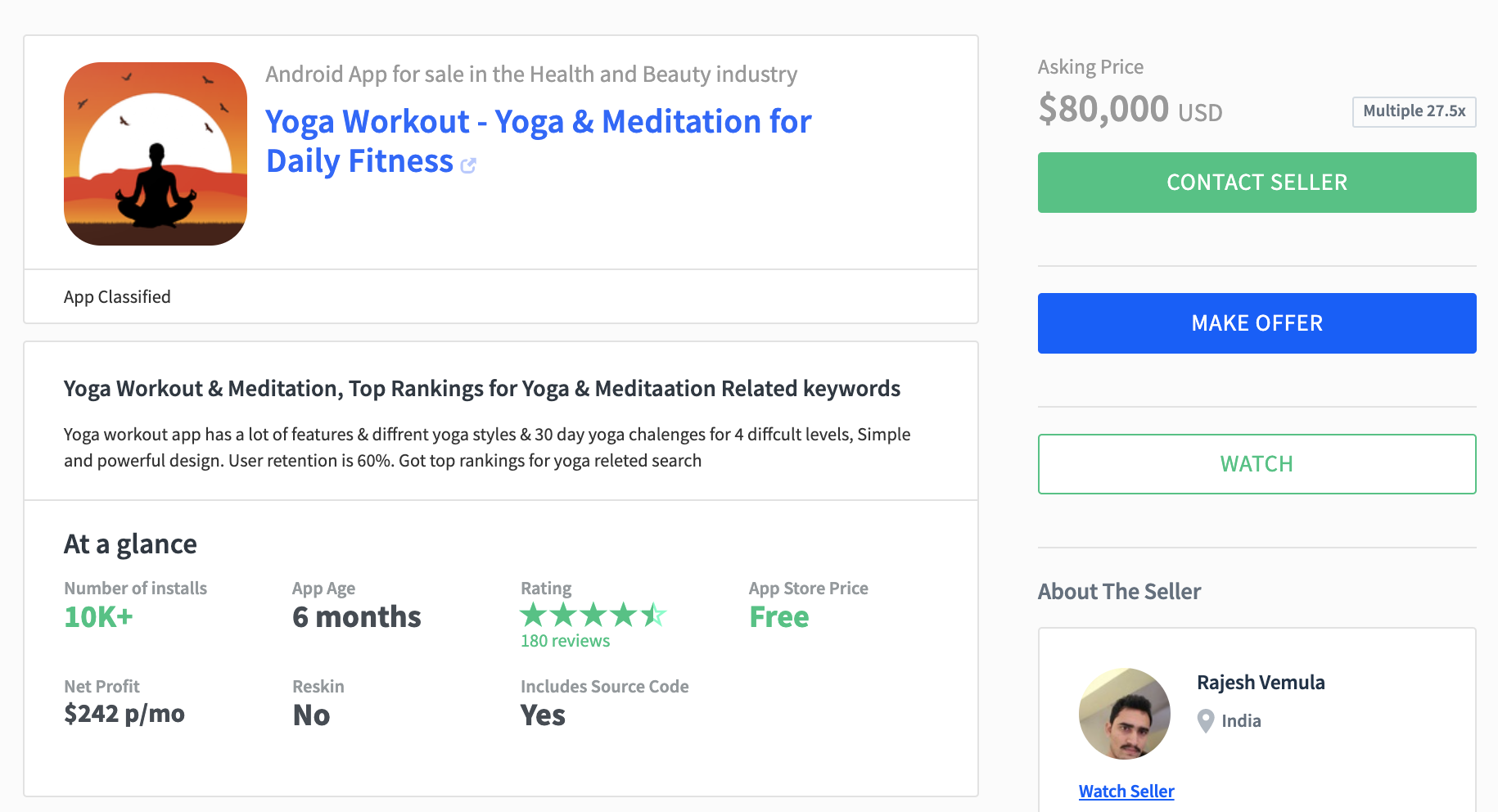Click the first green rating star
Viewport: 1498px width, 812px height.
point(534,614)
